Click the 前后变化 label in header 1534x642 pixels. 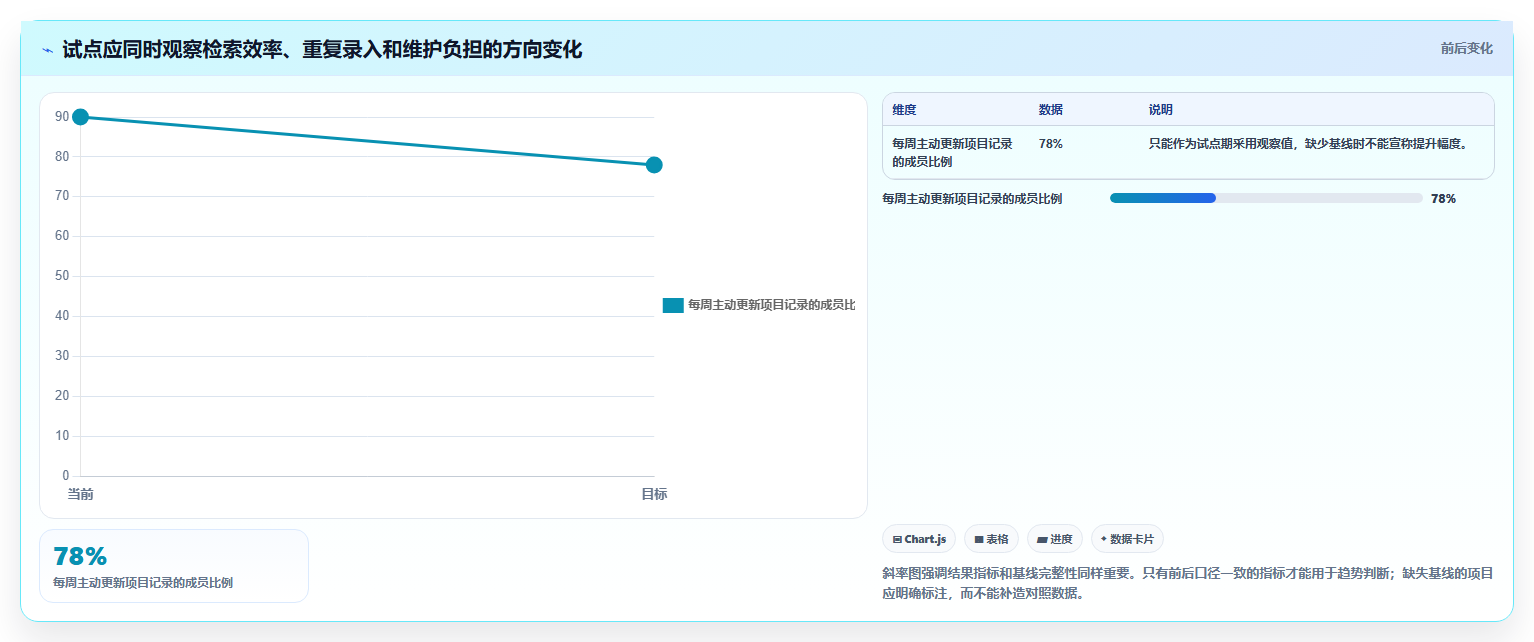click(x=1466, y=48)
